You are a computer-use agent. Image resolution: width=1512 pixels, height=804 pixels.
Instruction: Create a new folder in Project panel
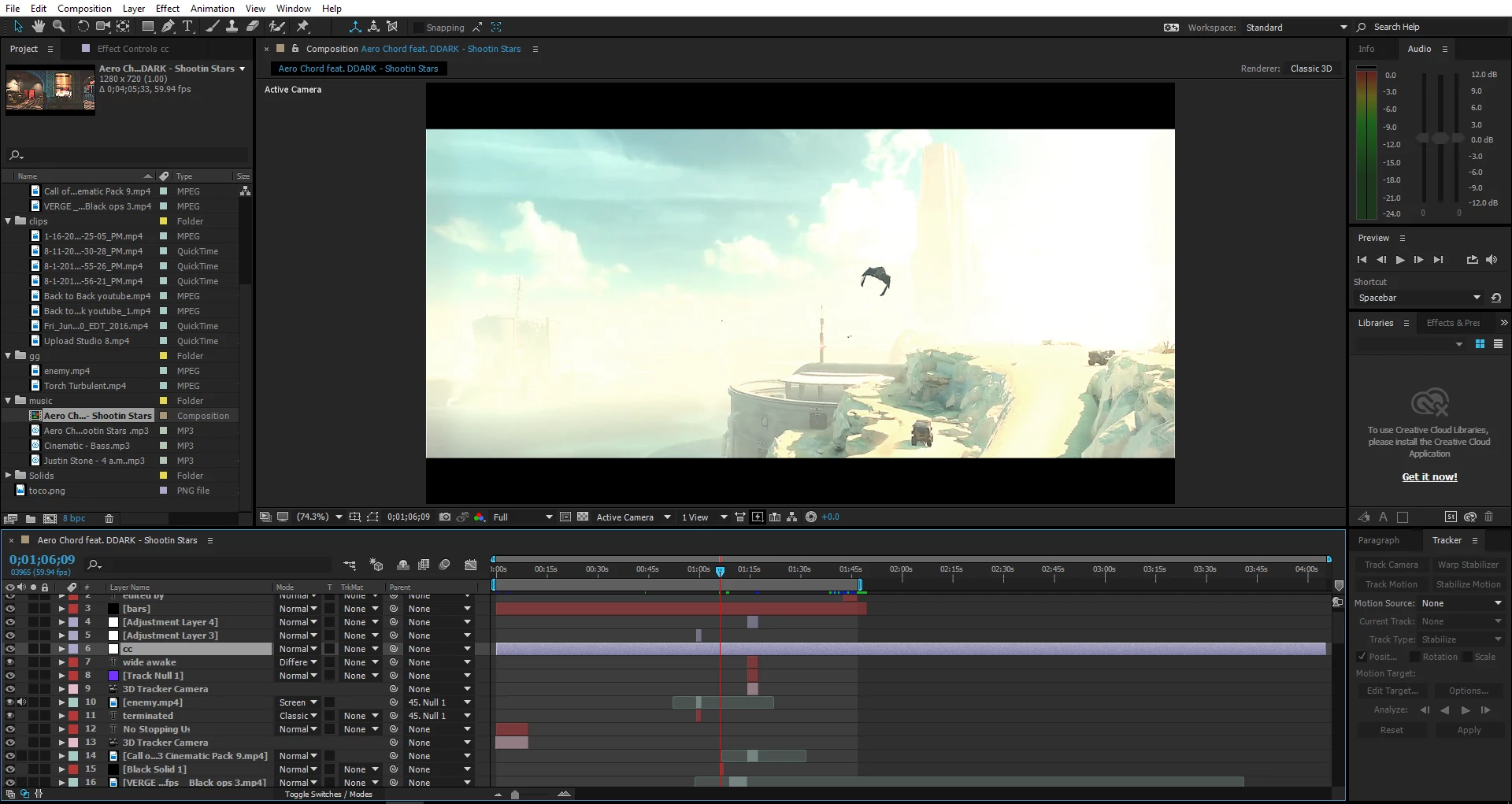coord(31,519)
